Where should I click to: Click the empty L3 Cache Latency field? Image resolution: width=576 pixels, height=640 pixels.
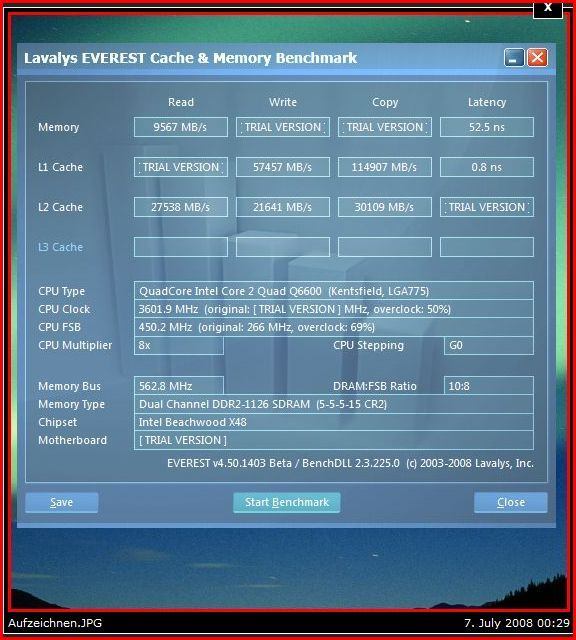(487, 247)
